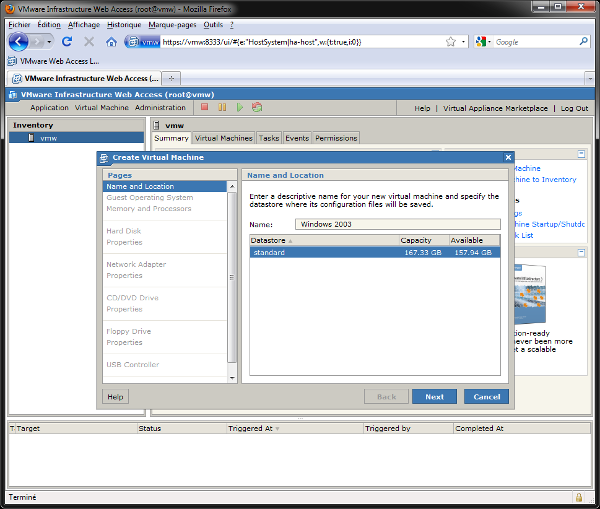The height and width of the screenshot is (509, 600).
Task: Open the navigation history dropdown arrow
Action: pyautogui.click(x=49, y=42)
